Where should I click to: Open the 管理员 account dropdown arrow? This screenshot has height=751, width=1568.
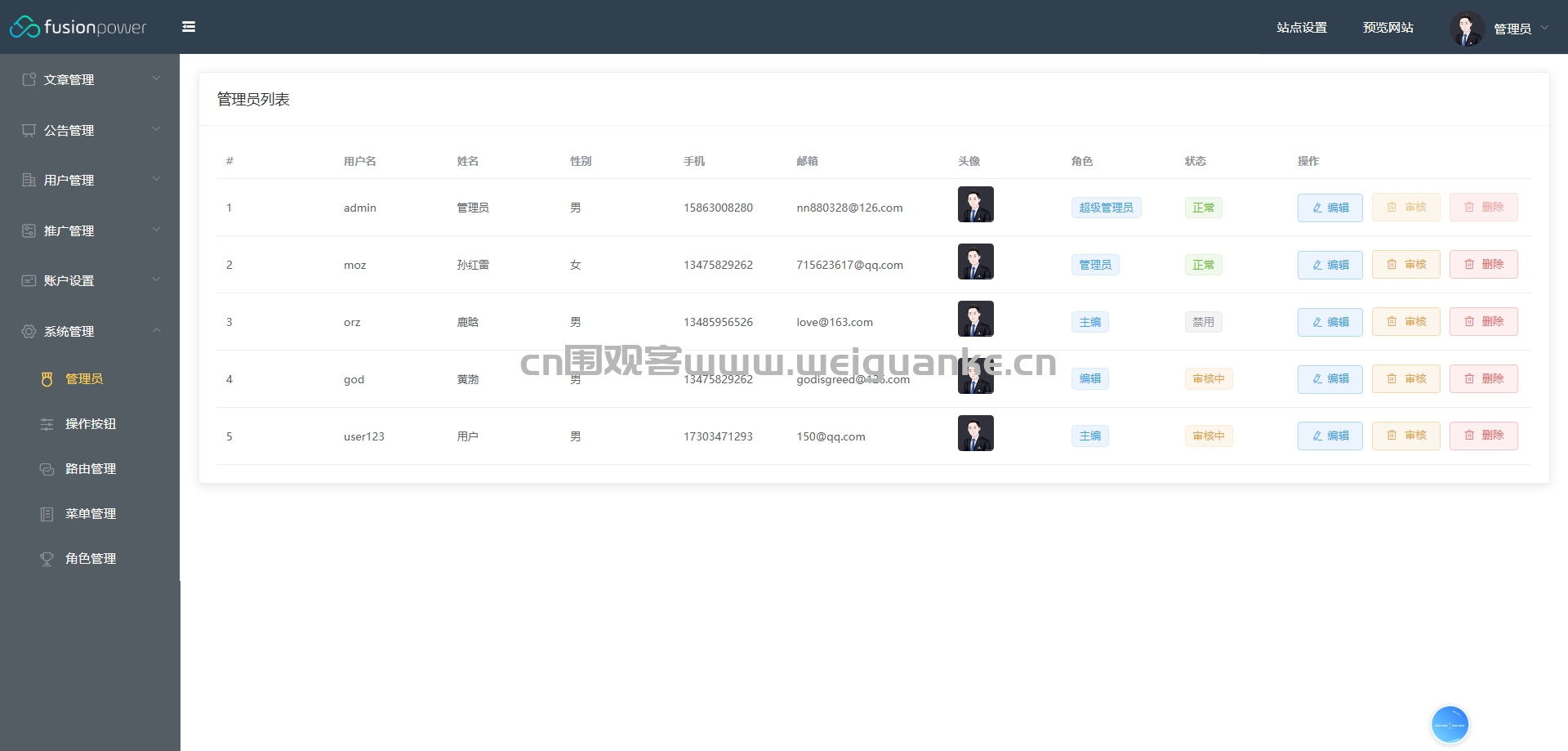point(1544,28)
